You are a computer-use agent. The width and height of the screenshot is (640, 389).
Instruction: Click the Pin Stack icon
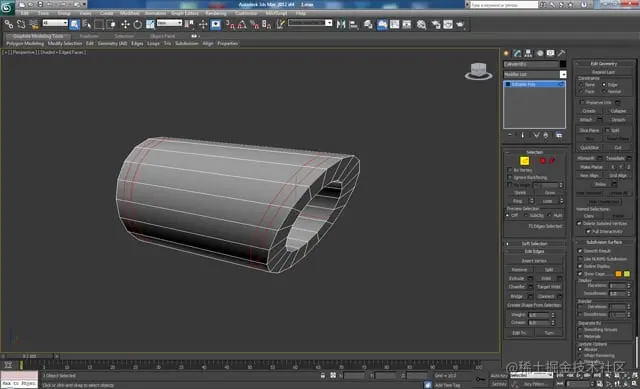(x=510, y=135)
